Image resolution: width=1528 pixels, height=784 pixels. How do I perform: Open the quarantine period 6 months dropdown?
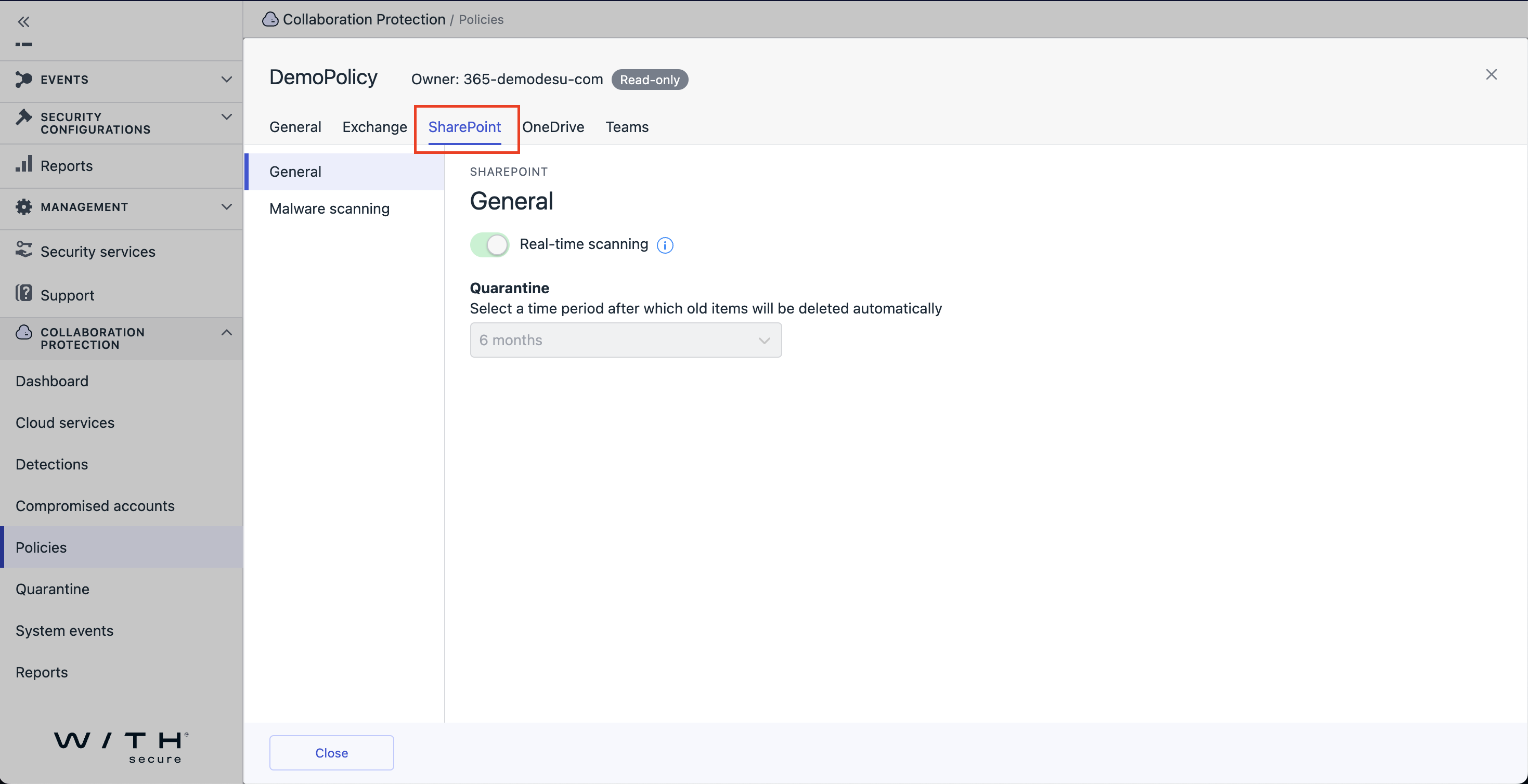tap(626, 341)
